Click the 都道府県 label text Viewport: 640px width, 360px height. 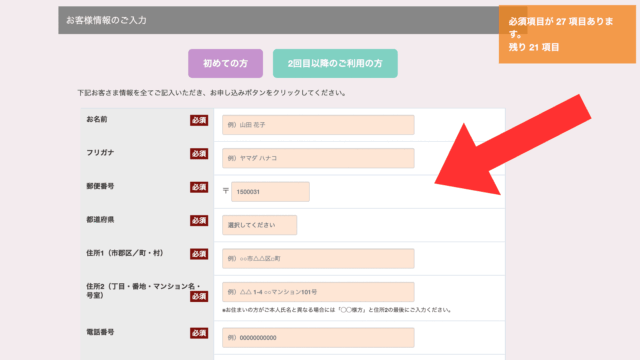[100, 220]
